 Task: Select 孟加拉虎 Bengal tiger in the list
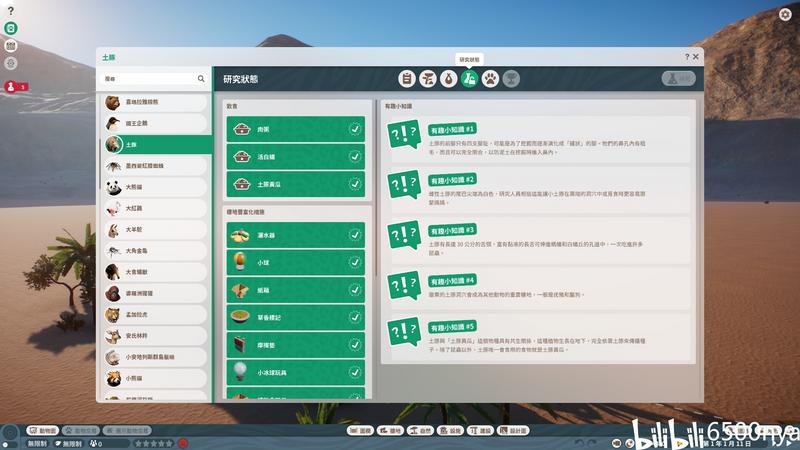click(156, 315)
